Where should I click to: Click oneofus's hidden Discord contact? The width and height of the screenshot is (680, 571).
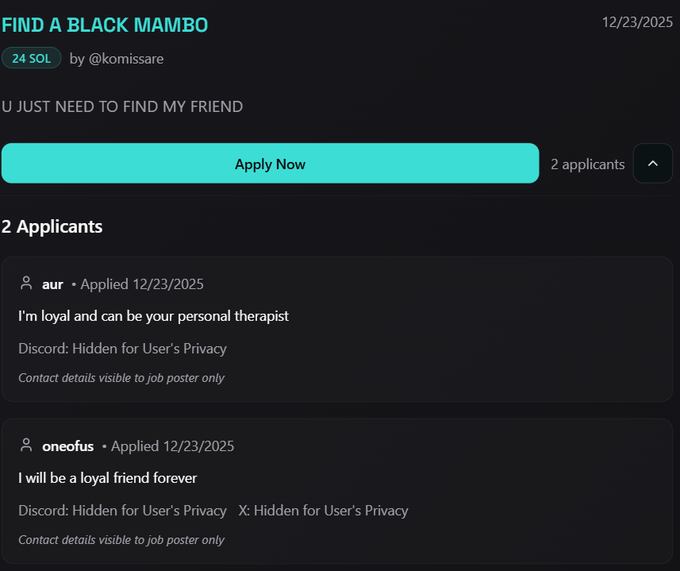(122, 511)
